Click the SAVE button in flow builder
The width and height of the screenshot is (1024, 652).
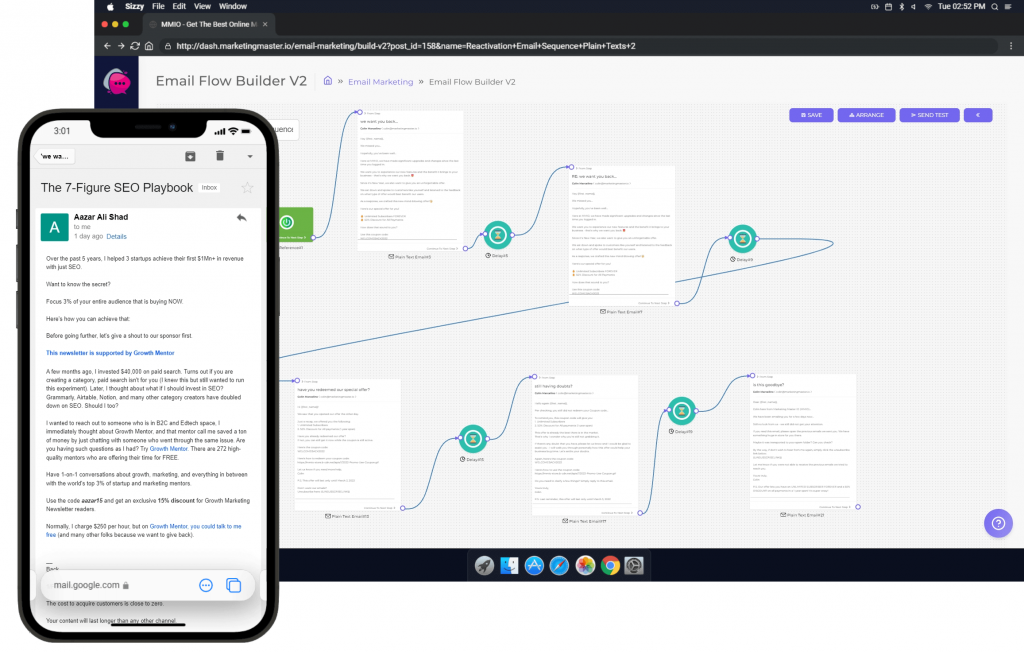[811, 115]
